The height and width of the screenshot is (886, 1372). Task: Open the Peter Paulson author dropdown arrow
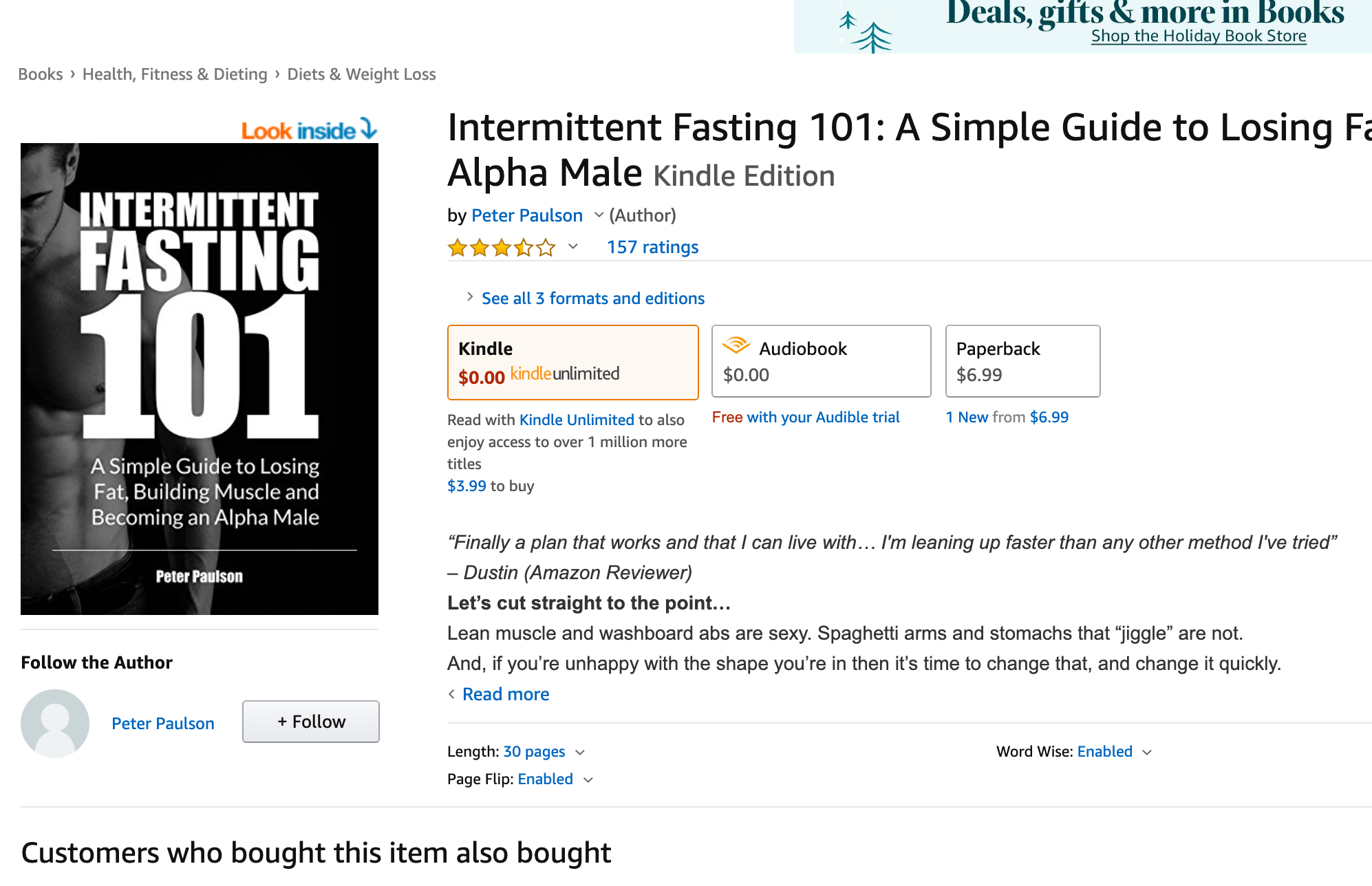point(599,215)
